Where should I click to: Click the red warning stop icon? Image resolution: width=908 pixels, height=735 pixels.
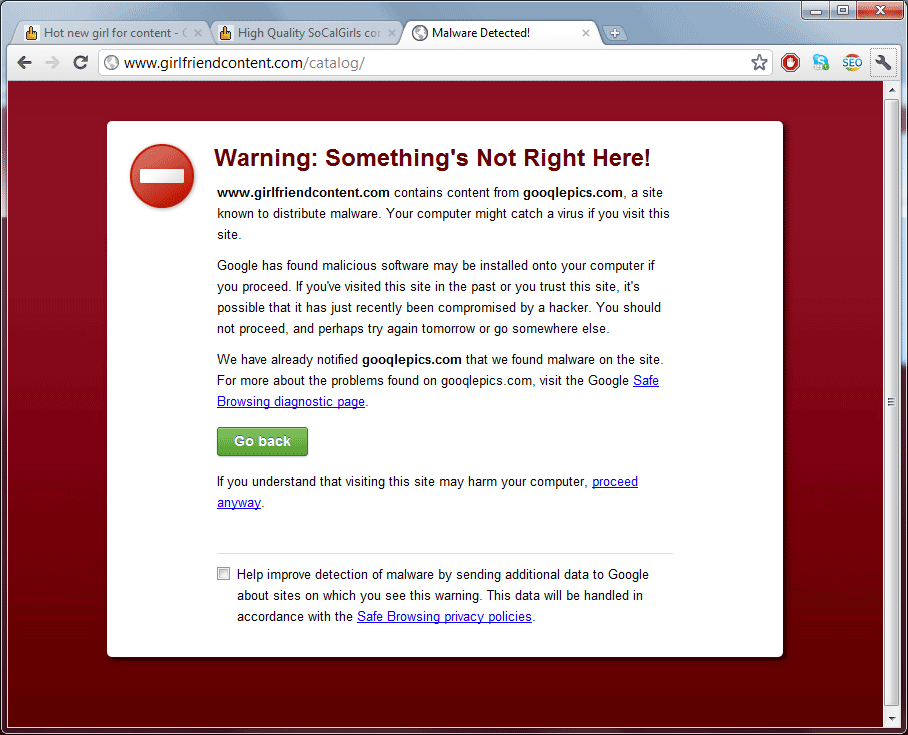pyautogui.click(x=162, y=176)
